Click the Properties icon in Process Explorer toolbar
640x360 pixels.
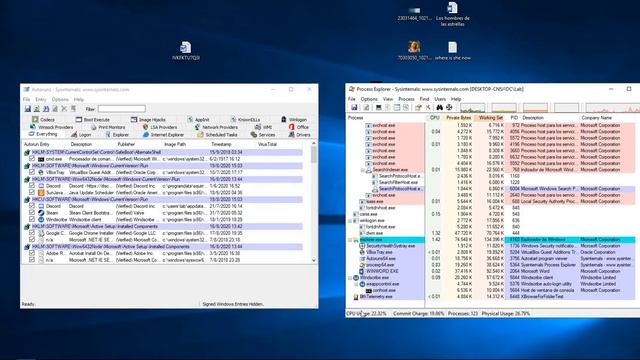tap(418, 107)
